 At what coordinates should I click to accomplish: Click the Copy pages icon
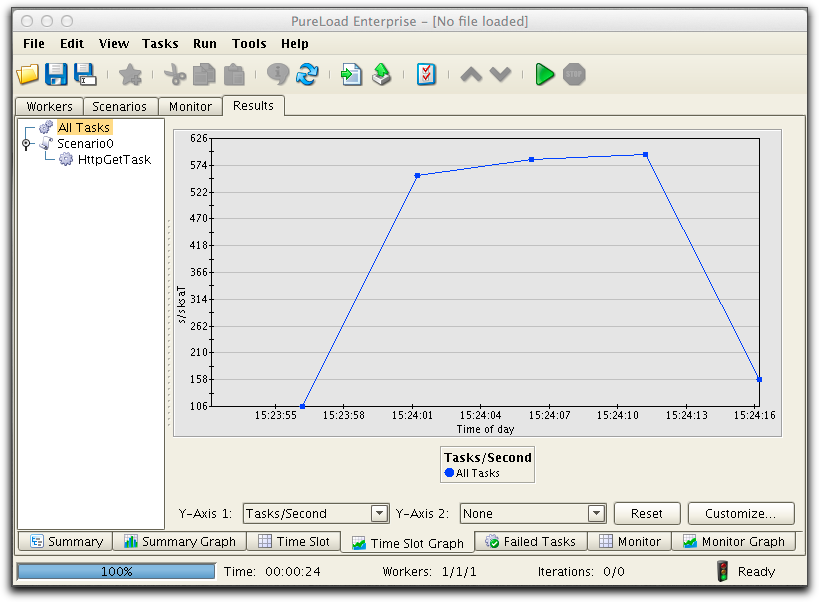click(x=204, y=74)
